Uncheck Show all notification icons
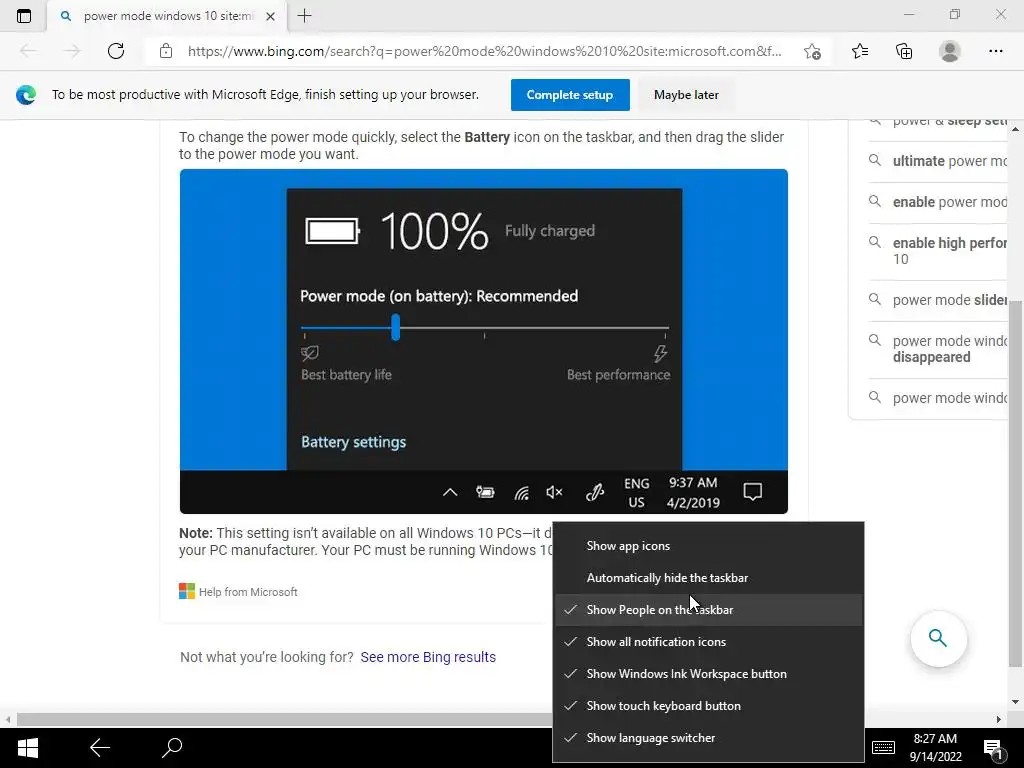The image size is (1024, 768). 709,642
